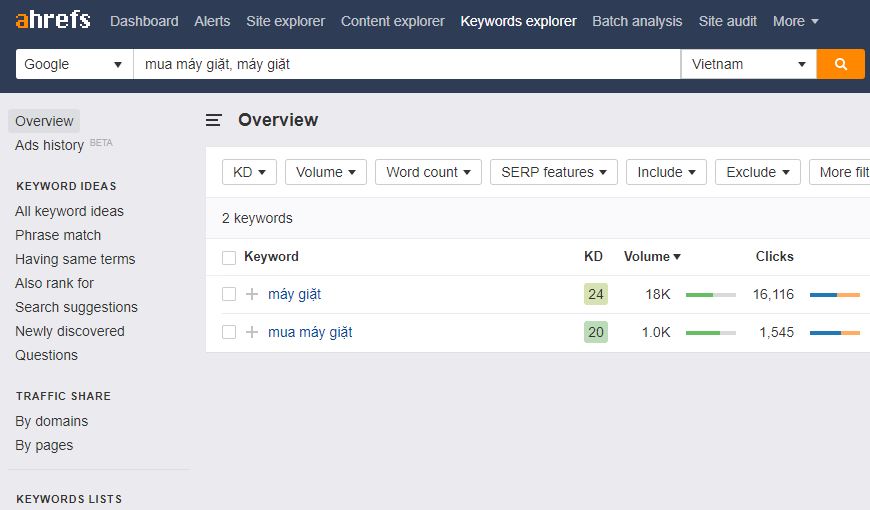
Task: Open Content explorer tab
Action: (392, 21)
